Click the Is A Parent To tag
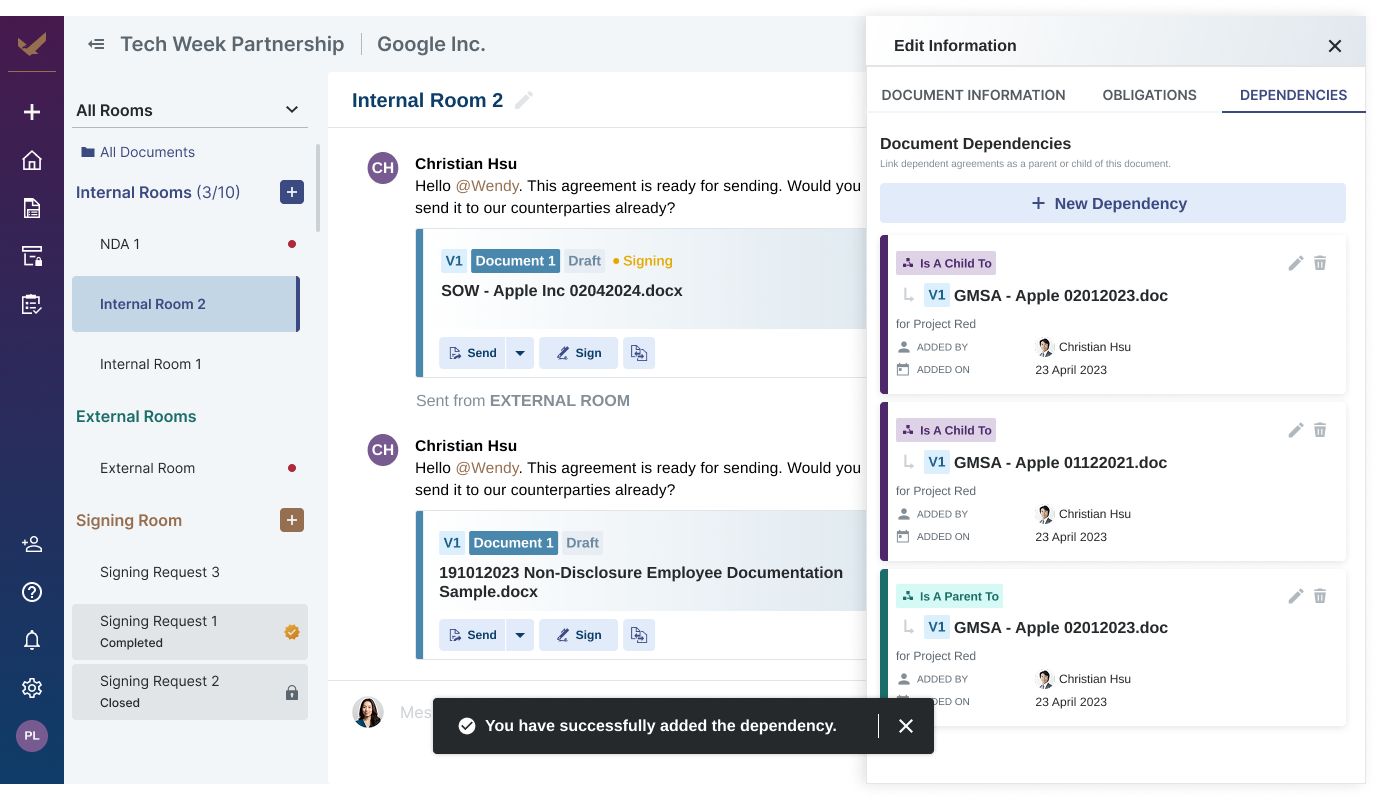1378x800 pixels. click(950, 596)
